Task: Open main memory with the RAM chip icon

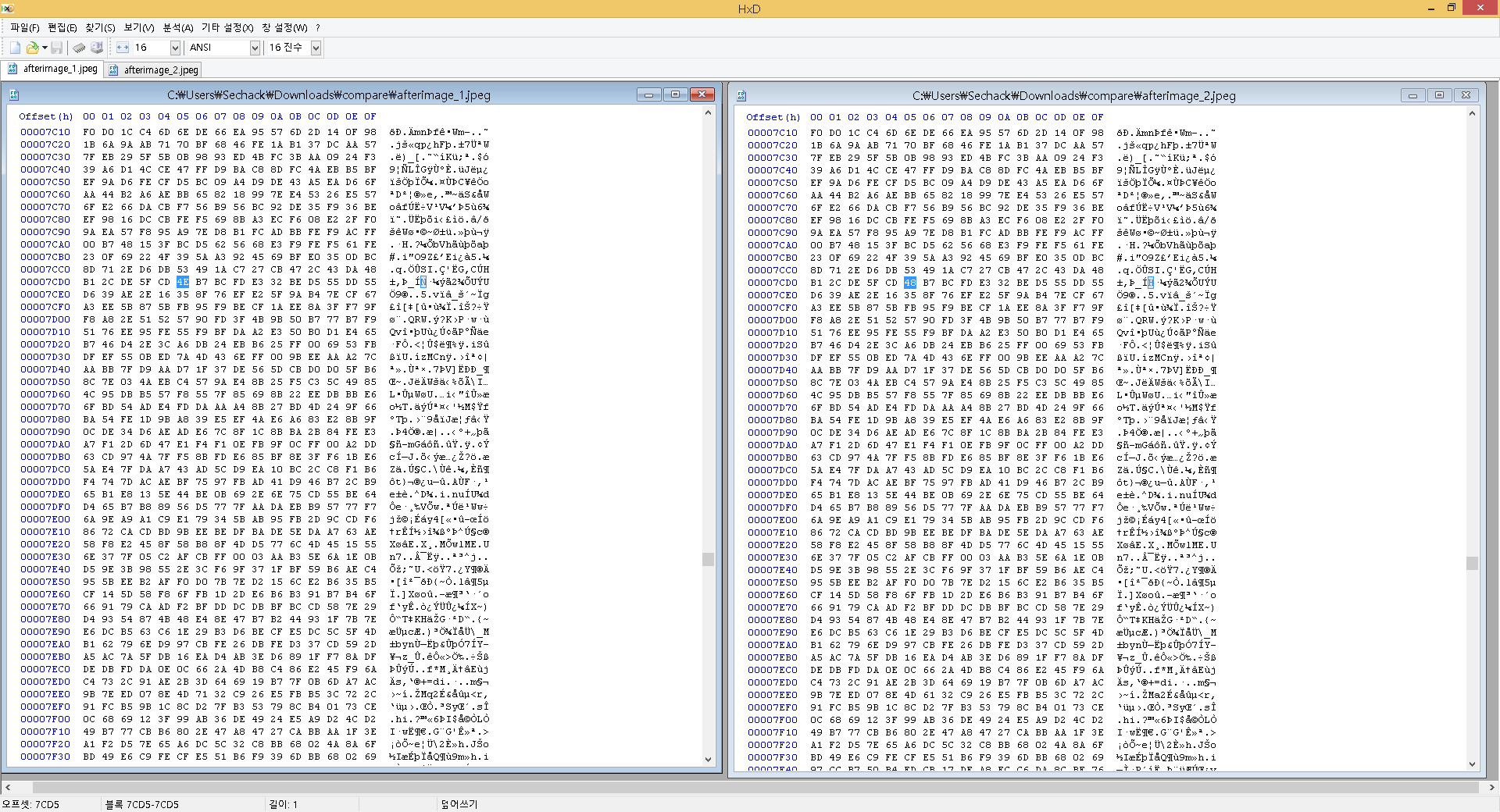Action: pos(80,48)
